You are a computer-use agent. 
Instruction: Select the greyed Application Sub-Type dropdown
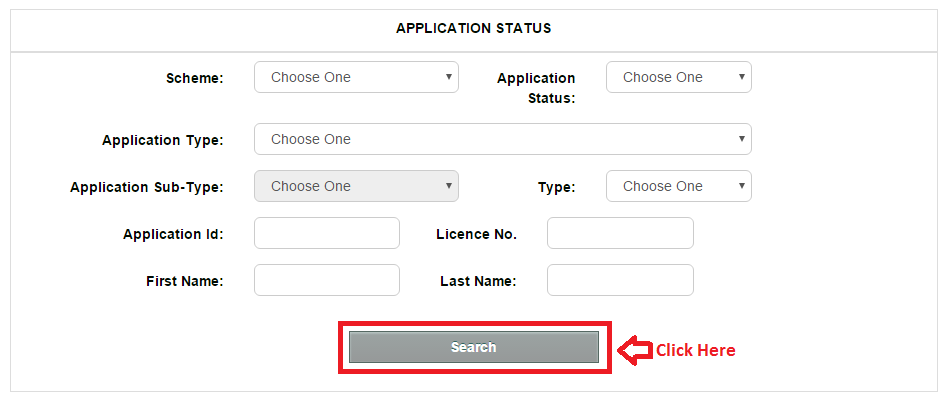[x=356, y=186]
